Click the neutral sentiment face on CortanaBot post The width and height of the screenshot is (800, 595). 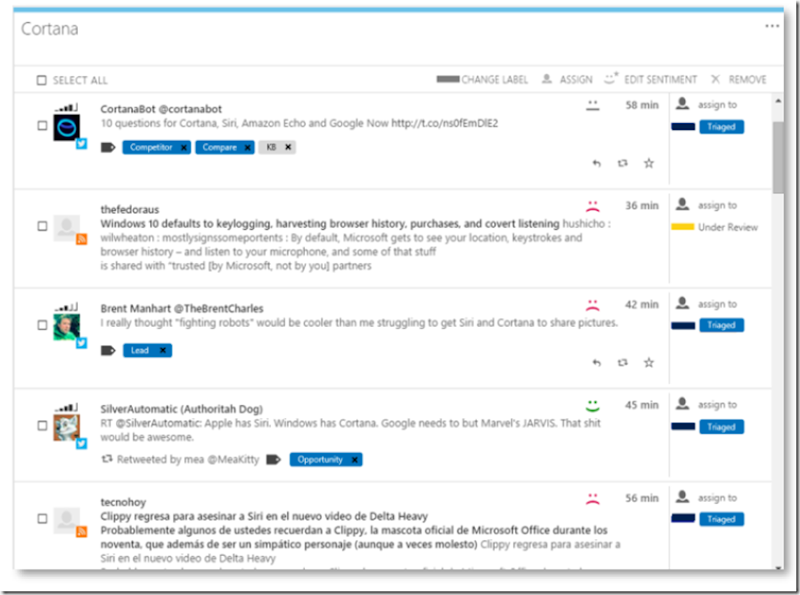(x=592, y=106)
